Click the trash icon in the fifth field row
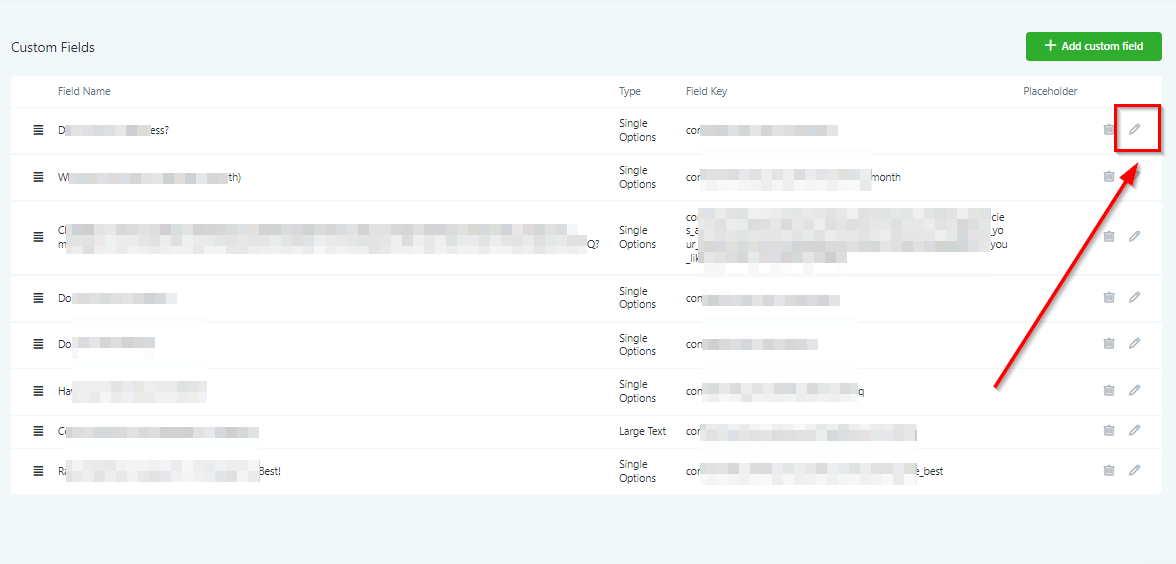The image size is (1176, 564). [1108, 343]
